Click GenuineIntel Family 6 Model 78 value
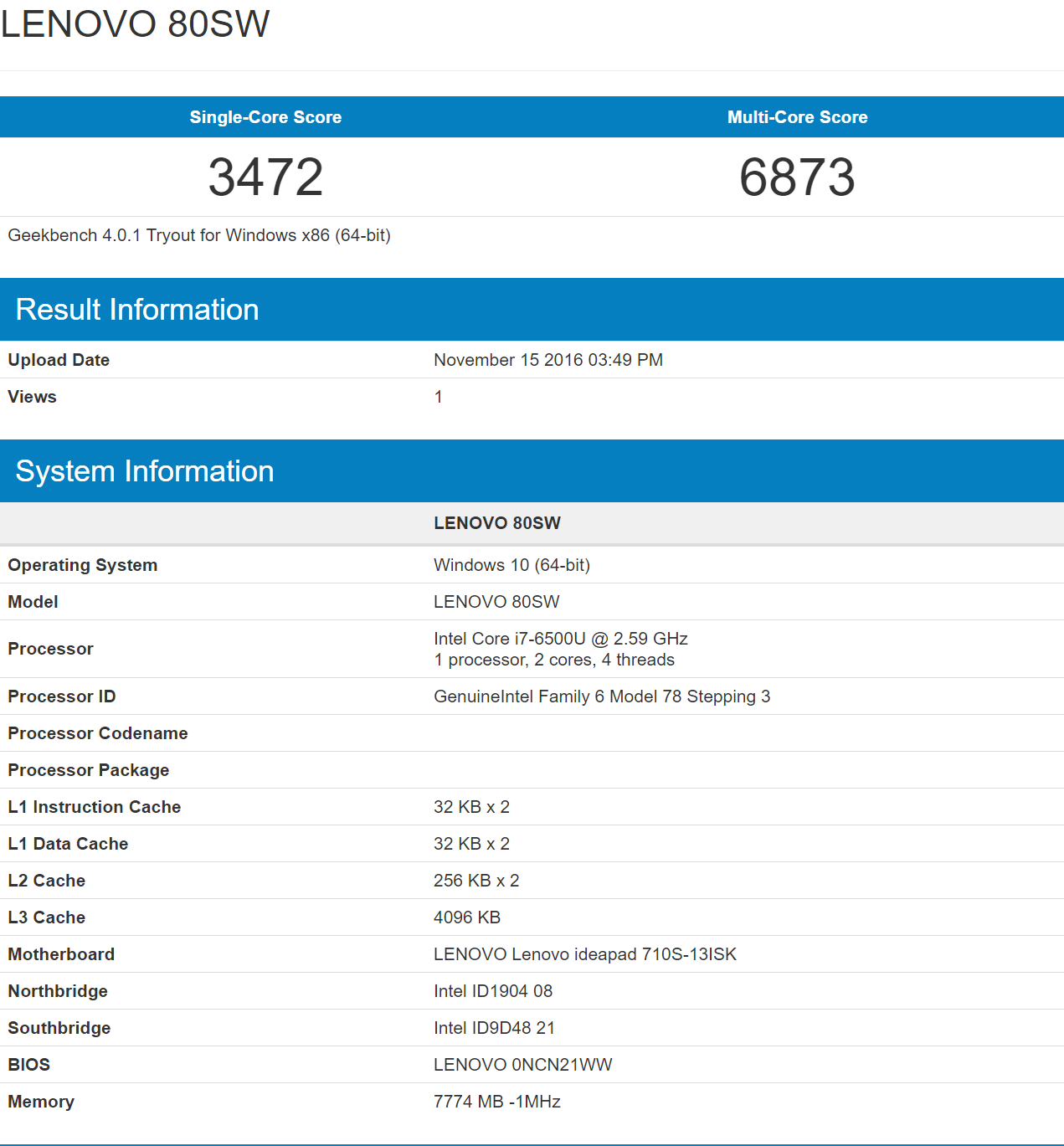 (602, 696)
